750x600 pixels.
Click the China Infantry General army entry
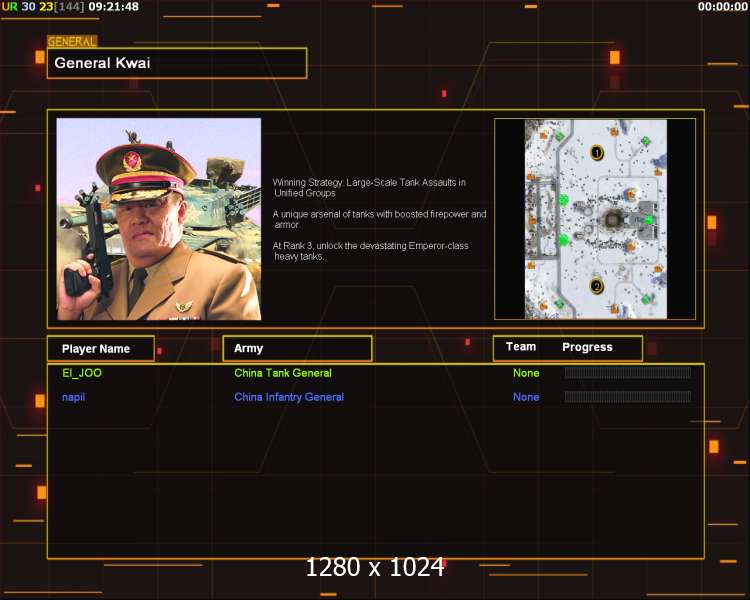289,397
